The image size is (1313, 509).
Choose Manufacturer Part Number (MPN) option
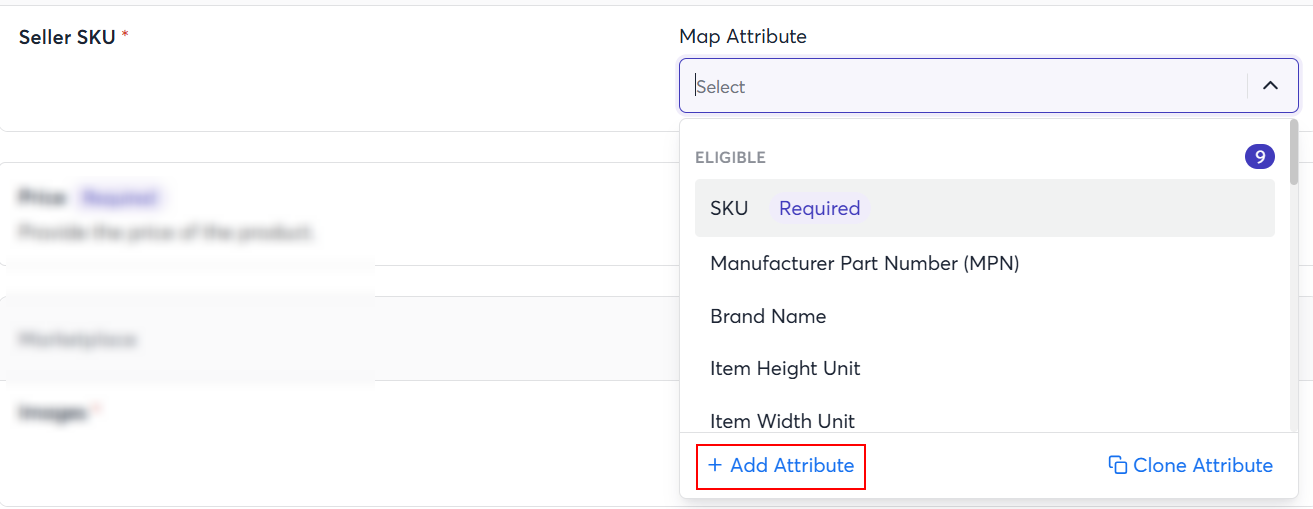[864, 263]
